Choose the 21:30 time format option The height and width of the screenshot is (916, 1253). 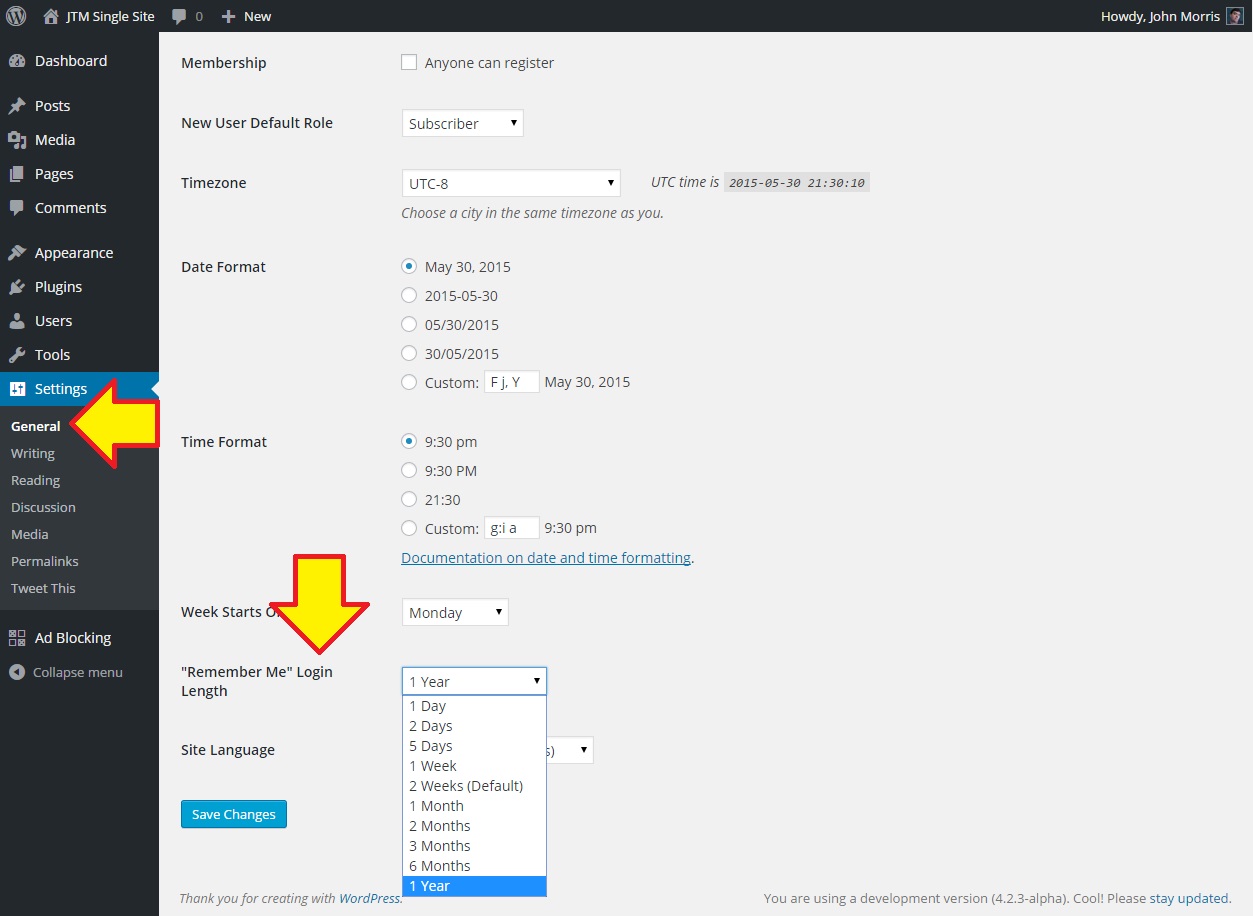409,499
